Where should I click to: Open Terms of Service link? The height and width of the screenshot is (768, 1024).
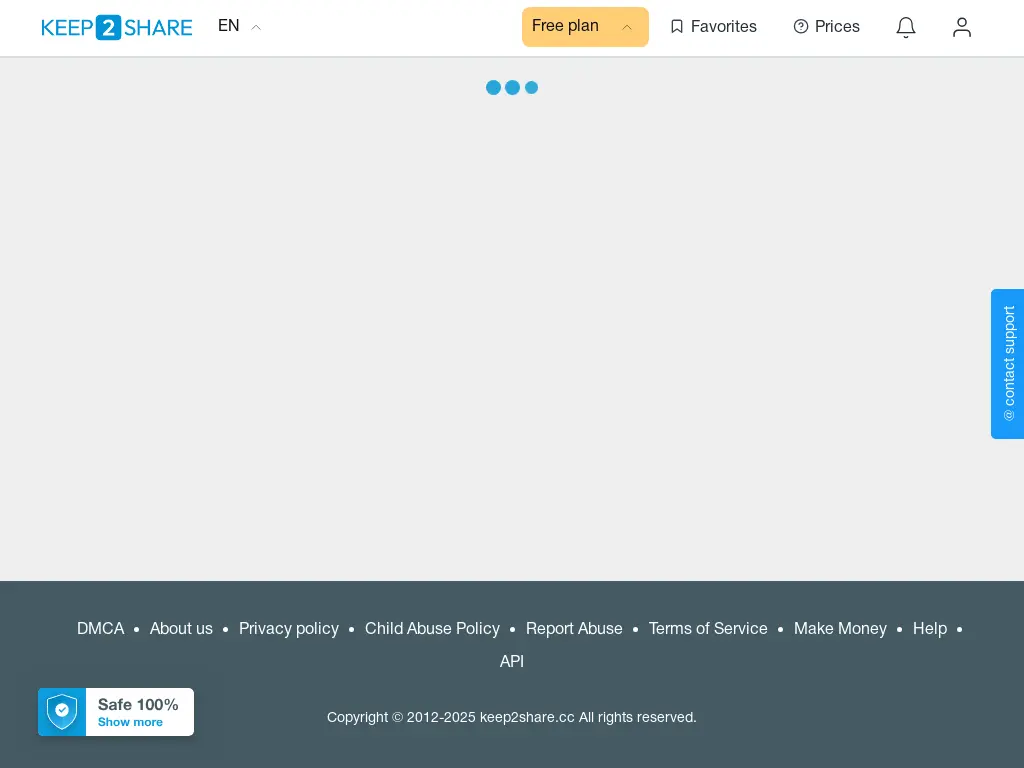(708, 629)
